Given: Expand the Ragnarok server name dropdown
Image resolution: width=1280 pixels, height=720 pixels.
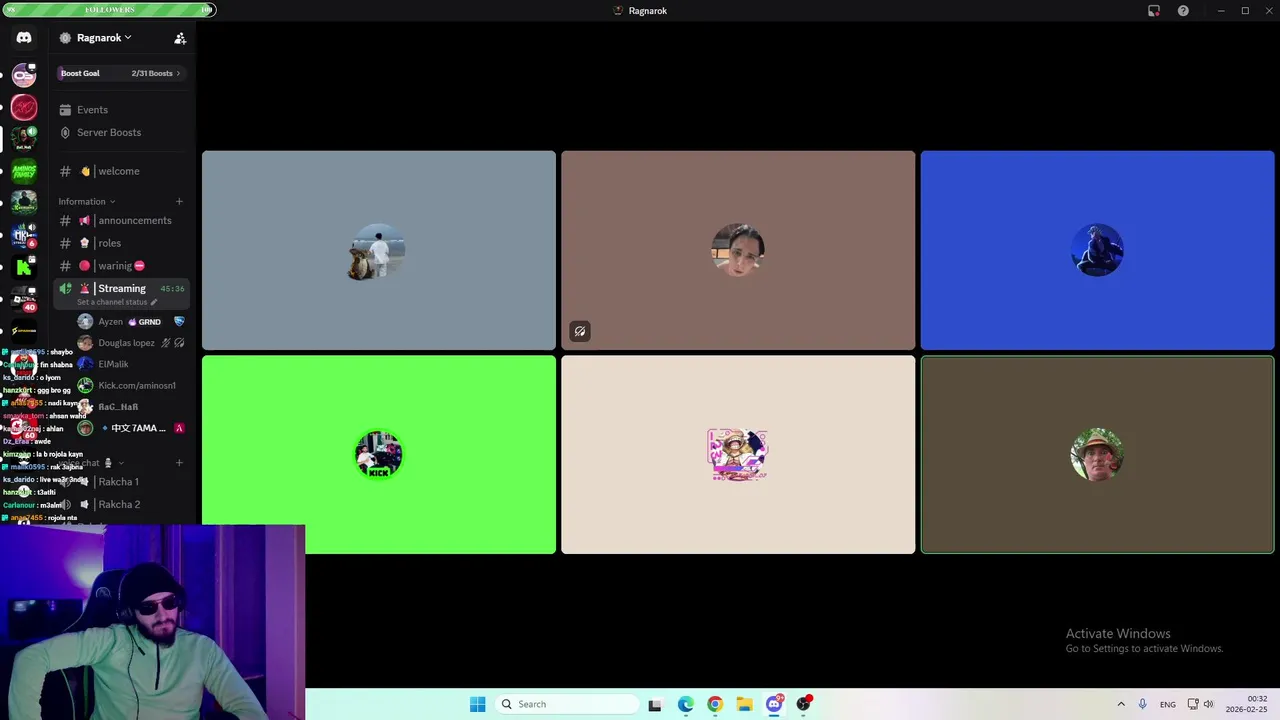Looking at the screenshot, I should [104, 38].
